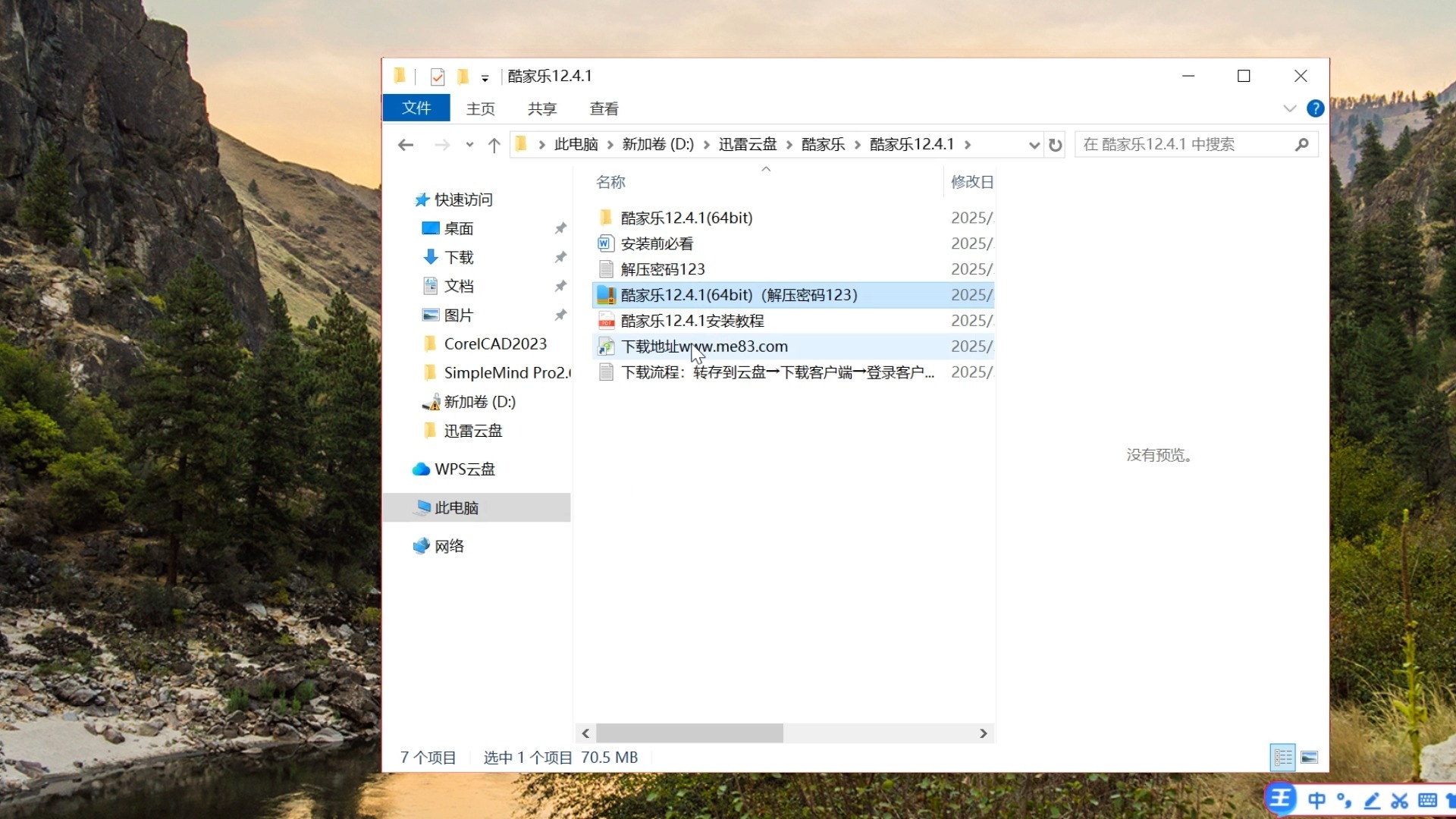This screenshot has width=1456, height=819.
Task: Click the file name 酷家乐12.4.1安装教程
Action: pyautogui.click(x=692, y=321)
